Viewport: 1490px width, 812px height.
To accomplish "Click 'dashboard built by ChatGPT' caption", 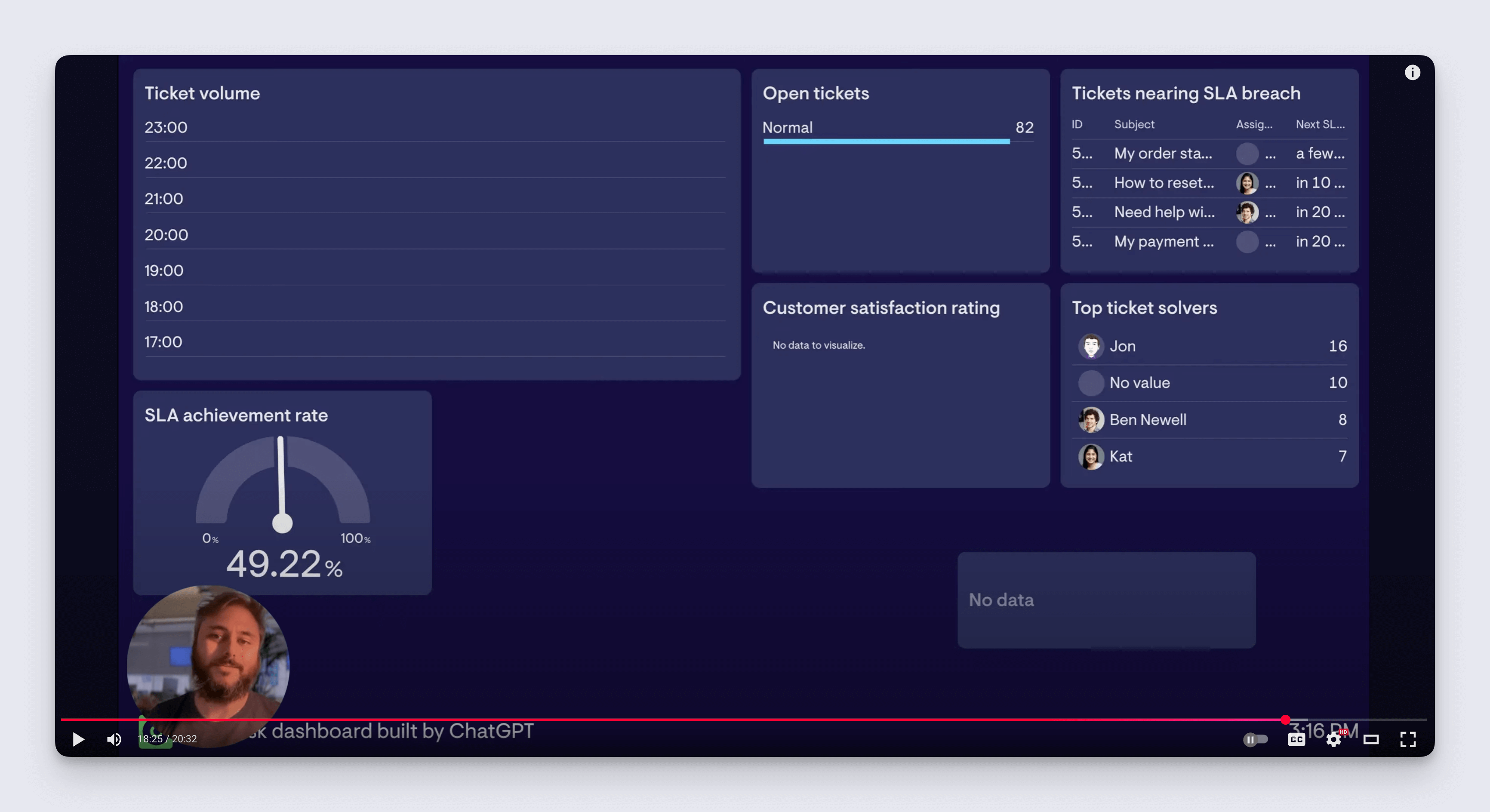I will pos(403,731).
